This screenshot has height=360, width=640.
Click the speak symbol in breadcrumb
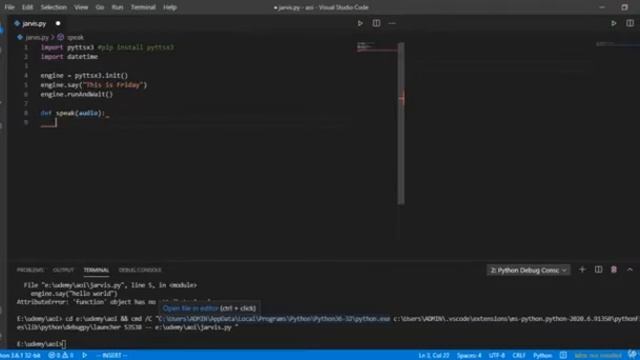click(x=75, y=38)
